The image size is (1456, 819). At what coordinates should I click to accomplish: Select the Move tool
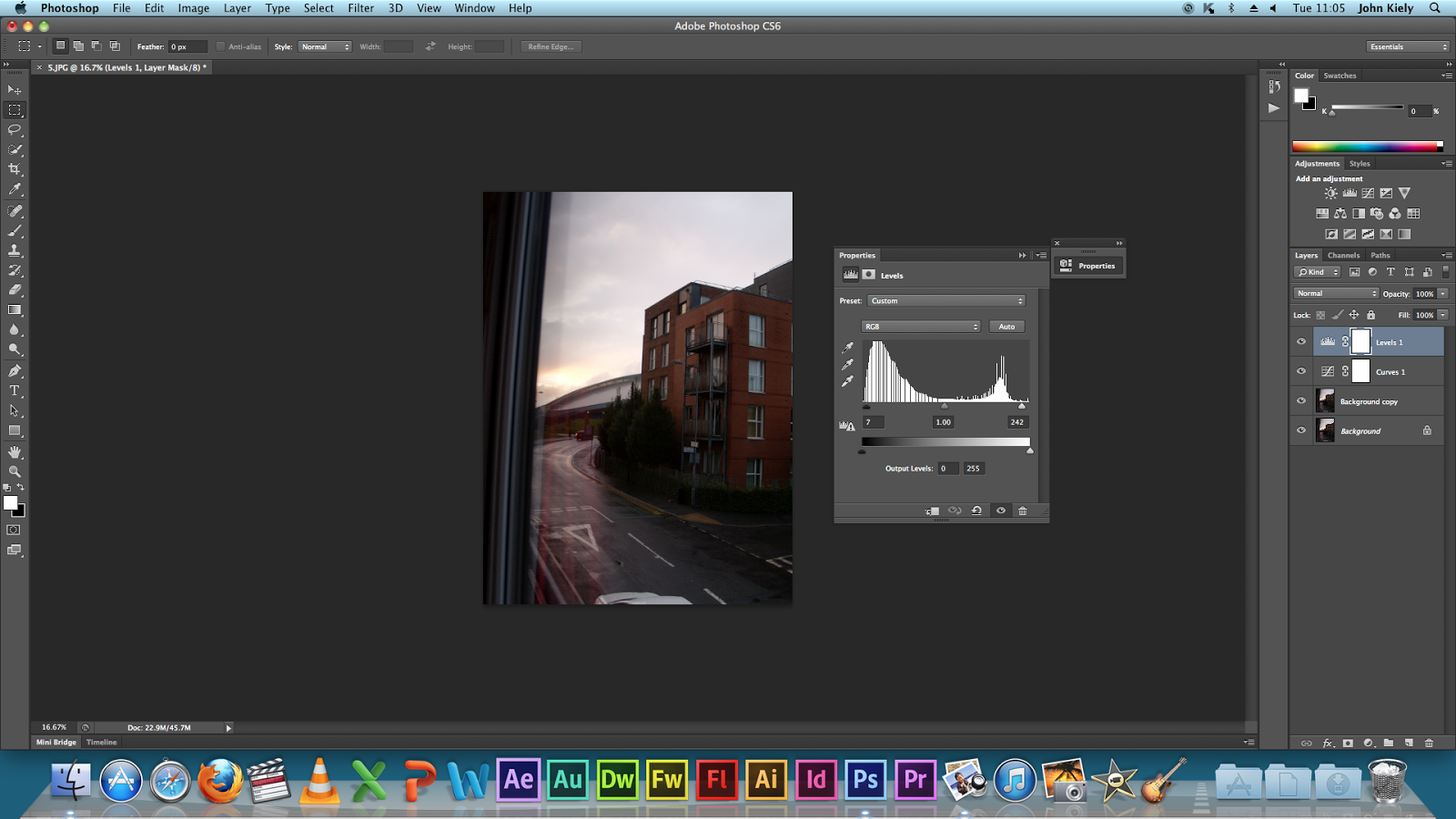click(x=15, y=90)
